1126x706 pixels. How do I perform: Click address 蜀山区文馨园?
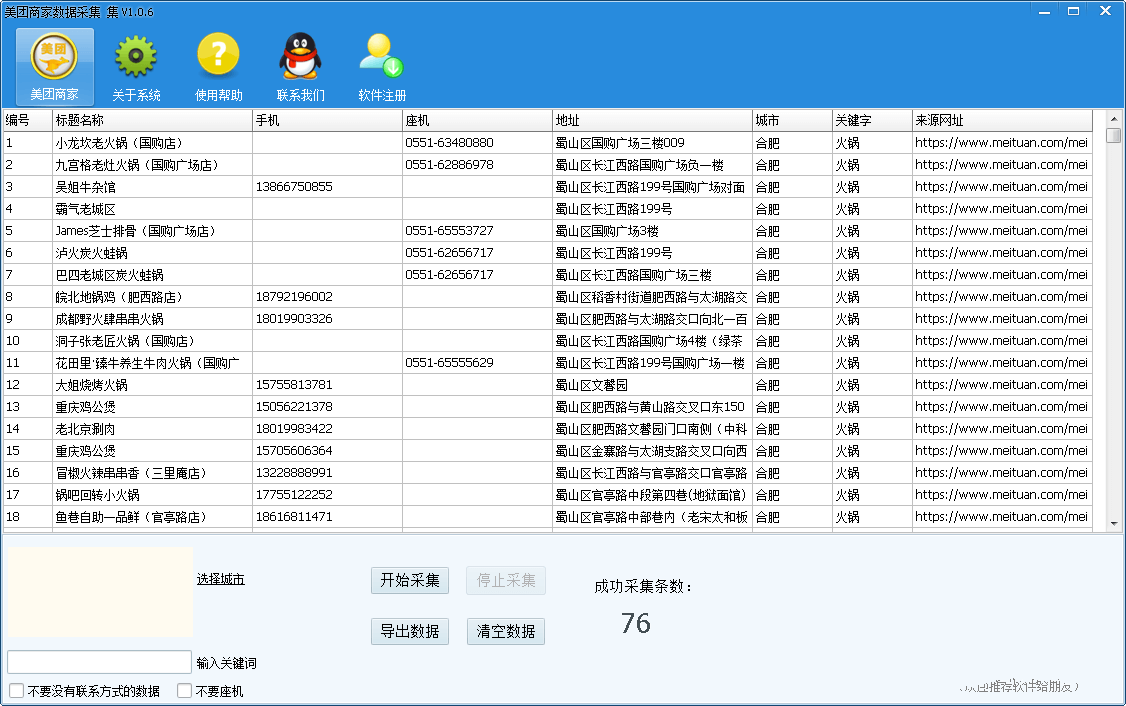pyautogui.click(x=591, y=385)
